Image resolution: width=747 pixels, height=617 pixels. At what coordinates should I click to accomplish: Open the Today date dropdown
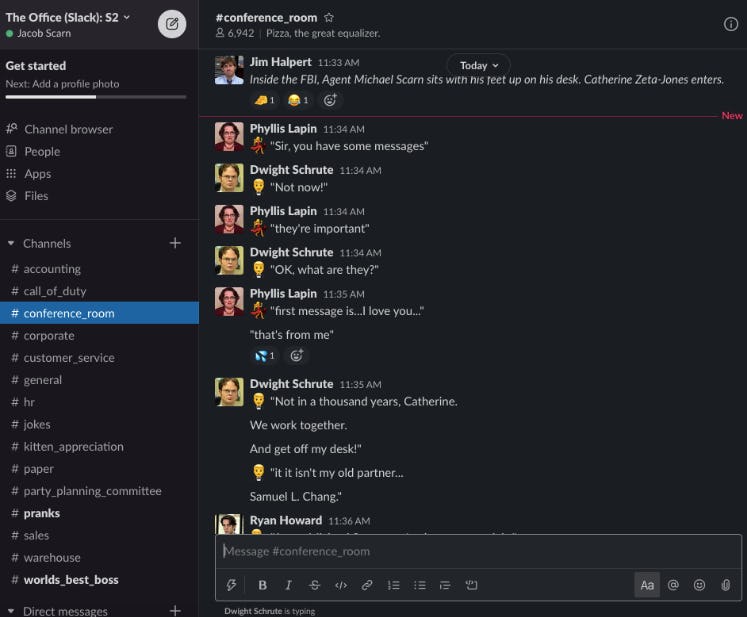tap(479, 65)
